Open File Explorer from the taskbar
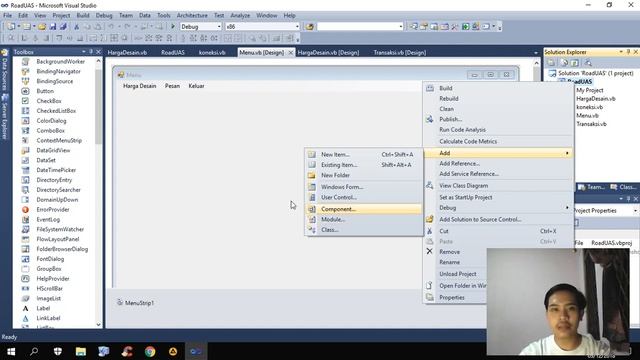 pos(81,351)
